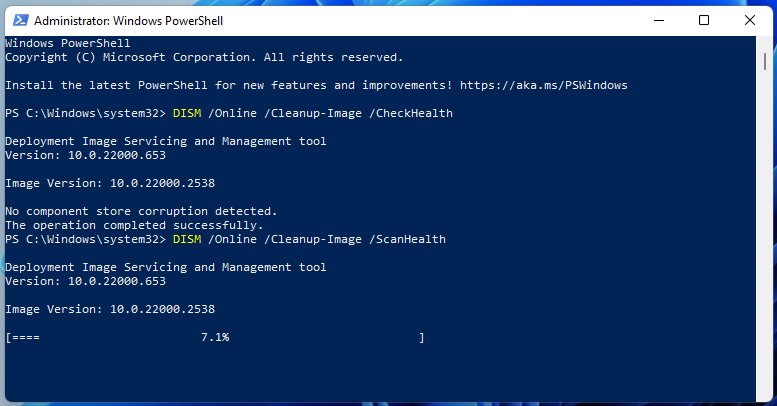This screenshot has width=777, height=406.
Task: Minimize the PowerShell window
Action: point(658,20)
